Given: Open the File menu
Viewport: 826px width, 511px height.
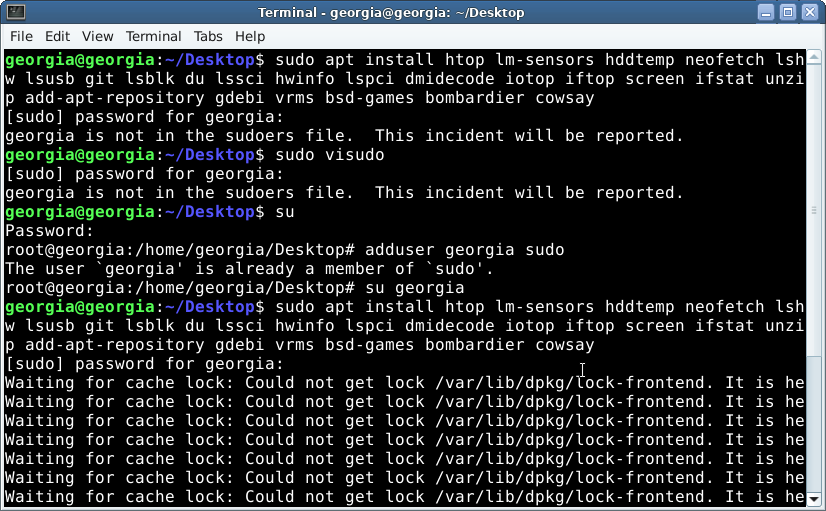Looking at the screenshot, I should click(x=21, y=36).
